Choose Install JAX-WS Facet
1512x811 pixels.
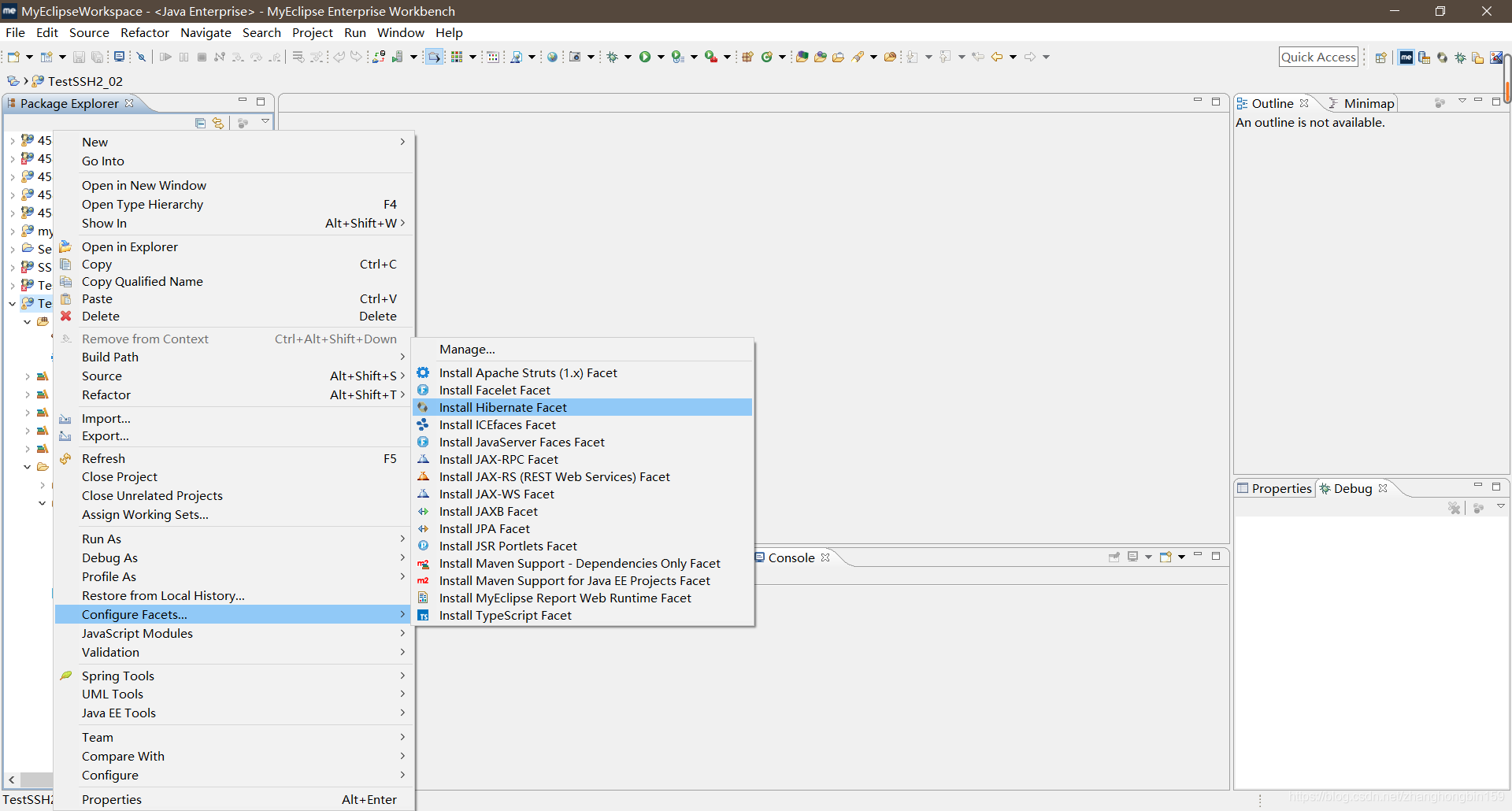[x=583, y=494]
